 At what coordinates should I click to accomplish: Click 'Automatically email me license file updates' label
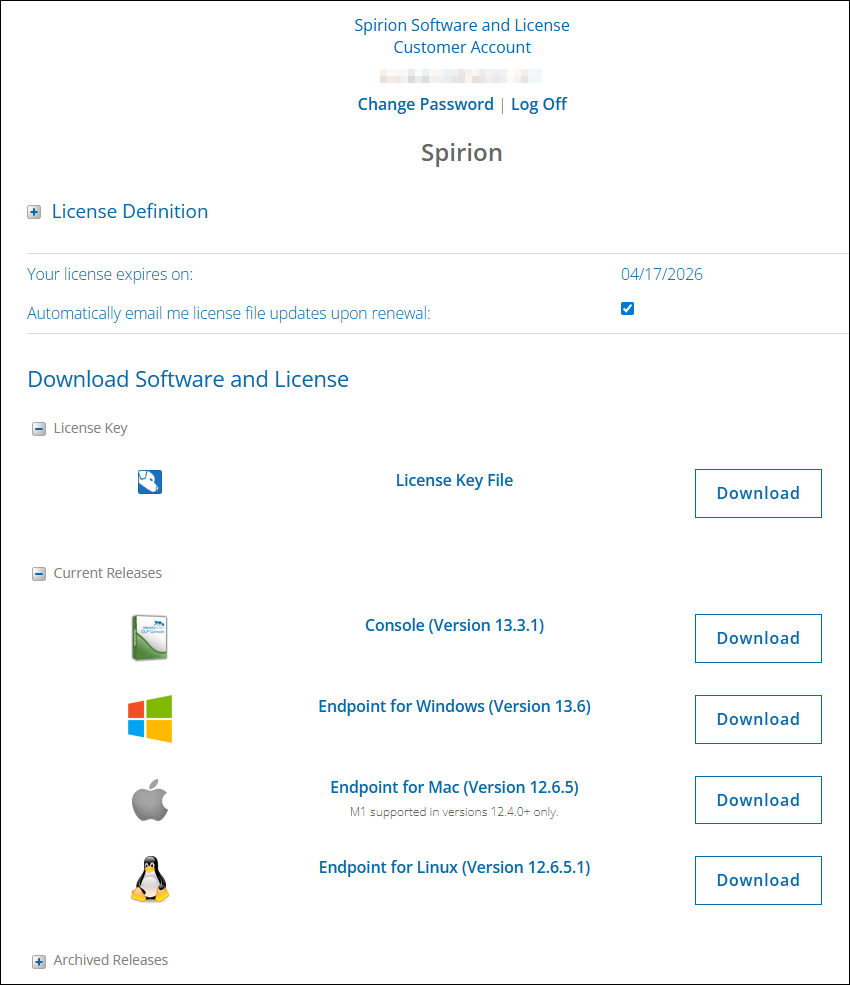[x=229, y=313]
